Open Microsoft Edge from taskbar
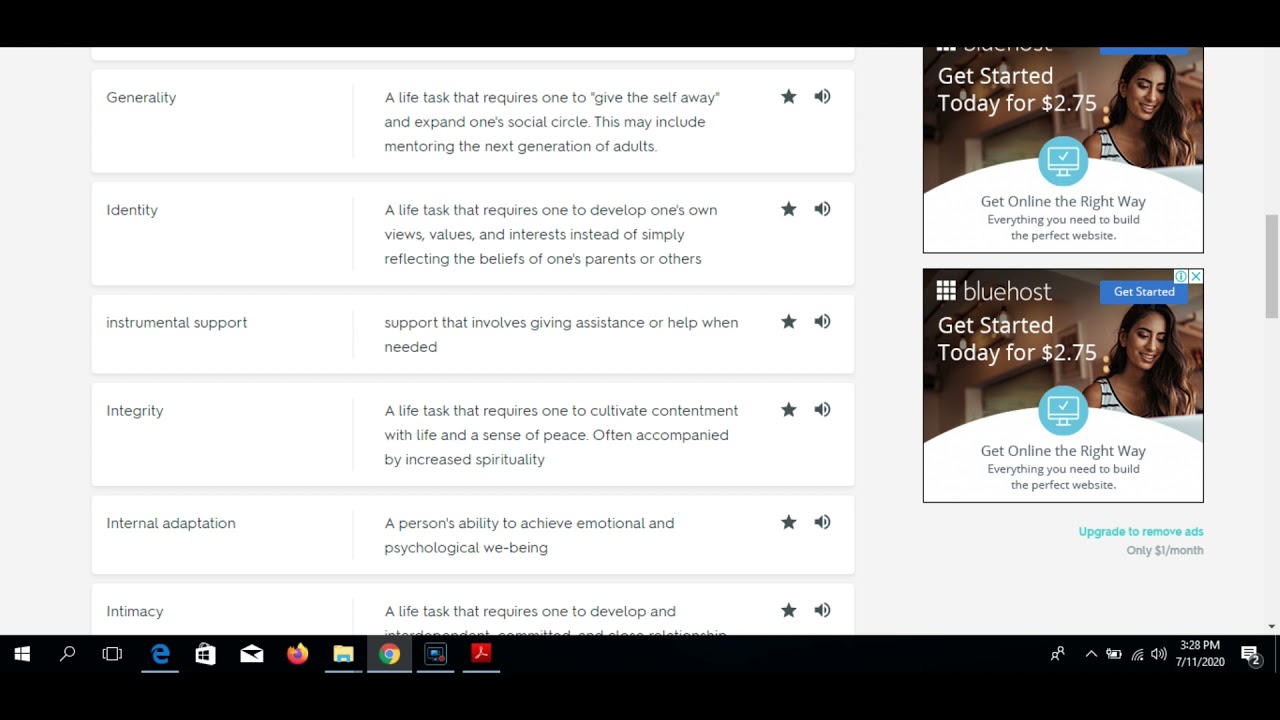1280x720 pixels. click(160, 654)
